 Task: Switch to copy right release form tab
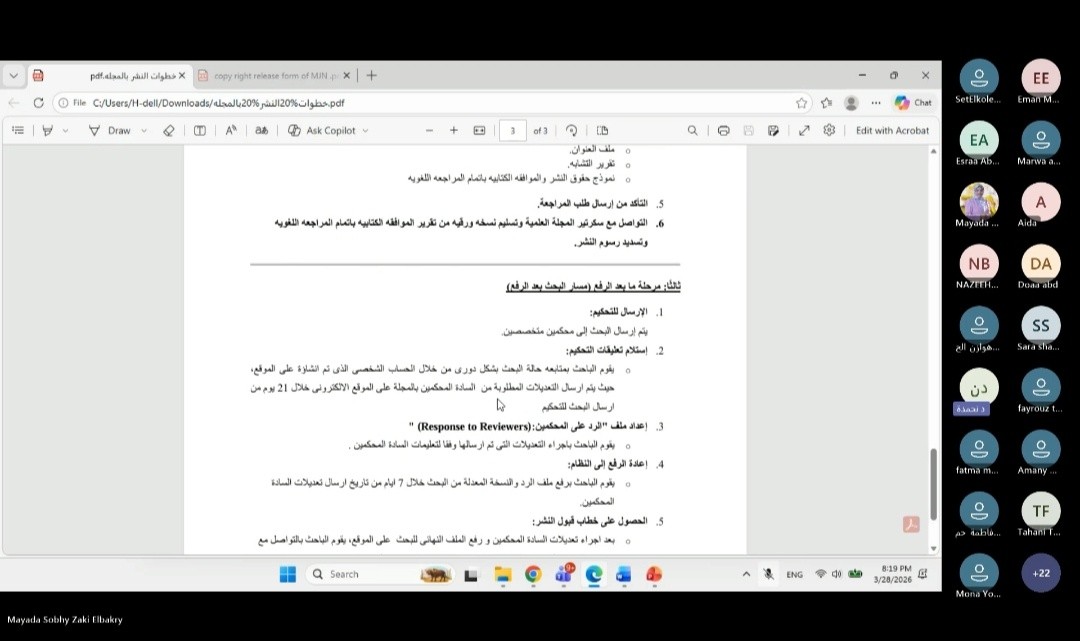coord(268,75)
